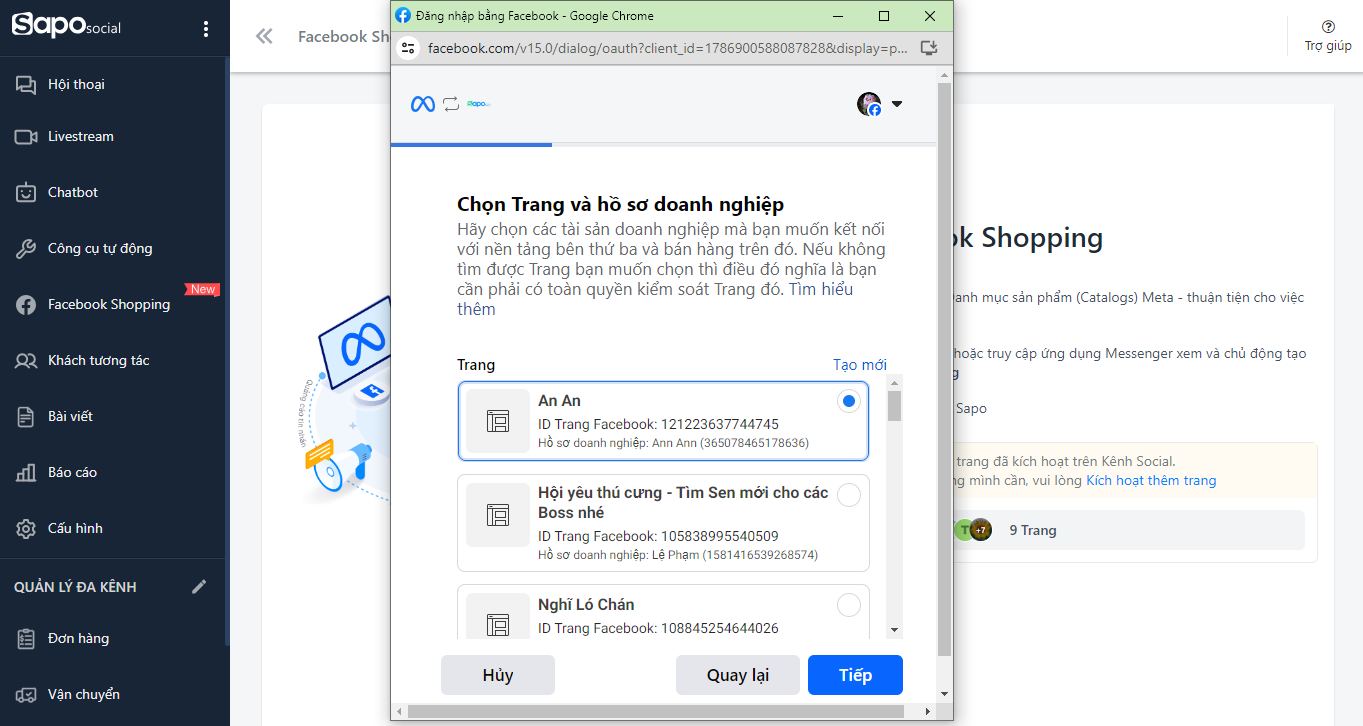Open the Chatbot robot icon
Image resolution: width=1363 pixels, height=726 pixels.
pos(26,192)
